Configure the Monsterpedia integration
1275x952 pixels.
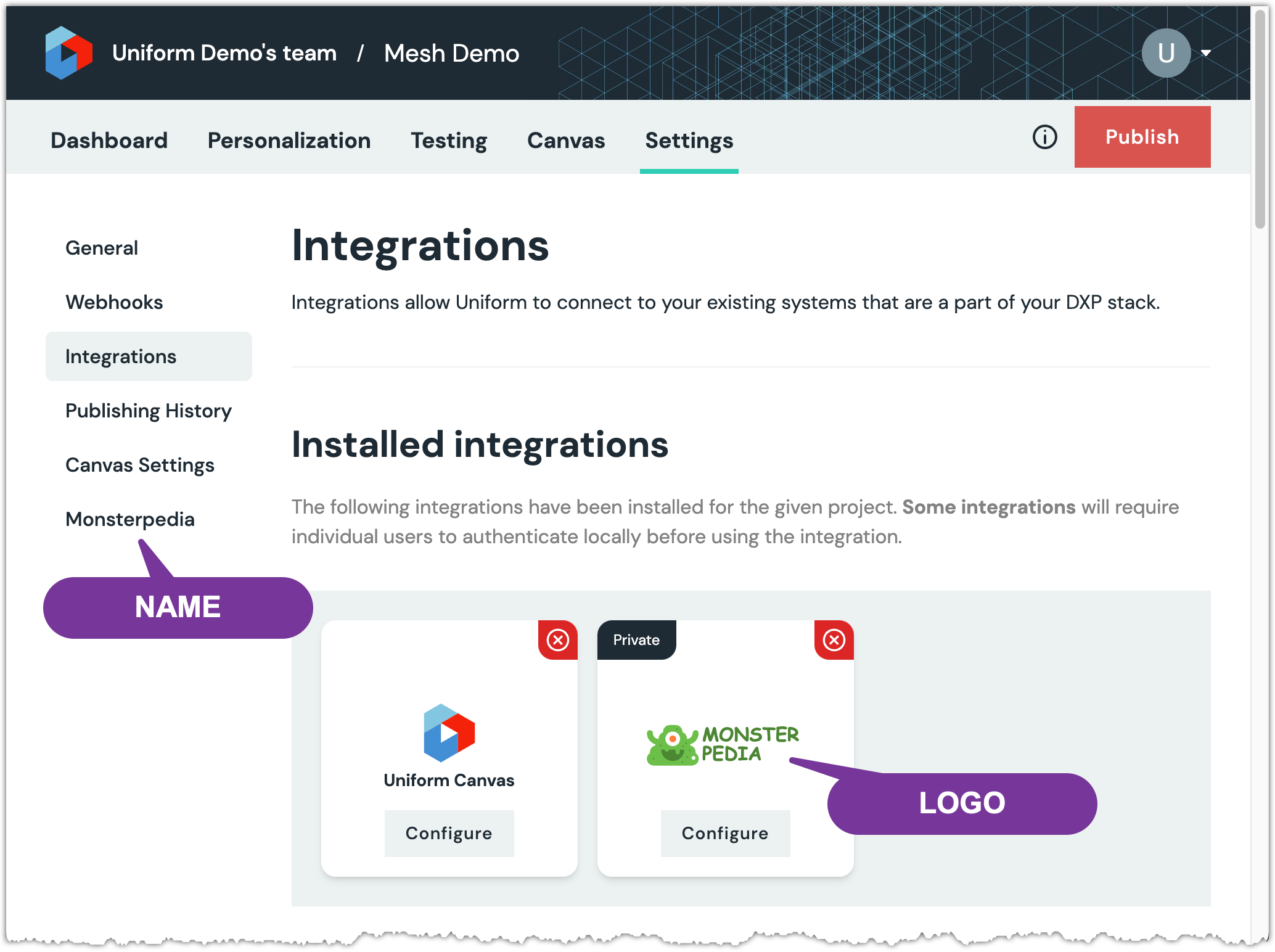[725, 833]
